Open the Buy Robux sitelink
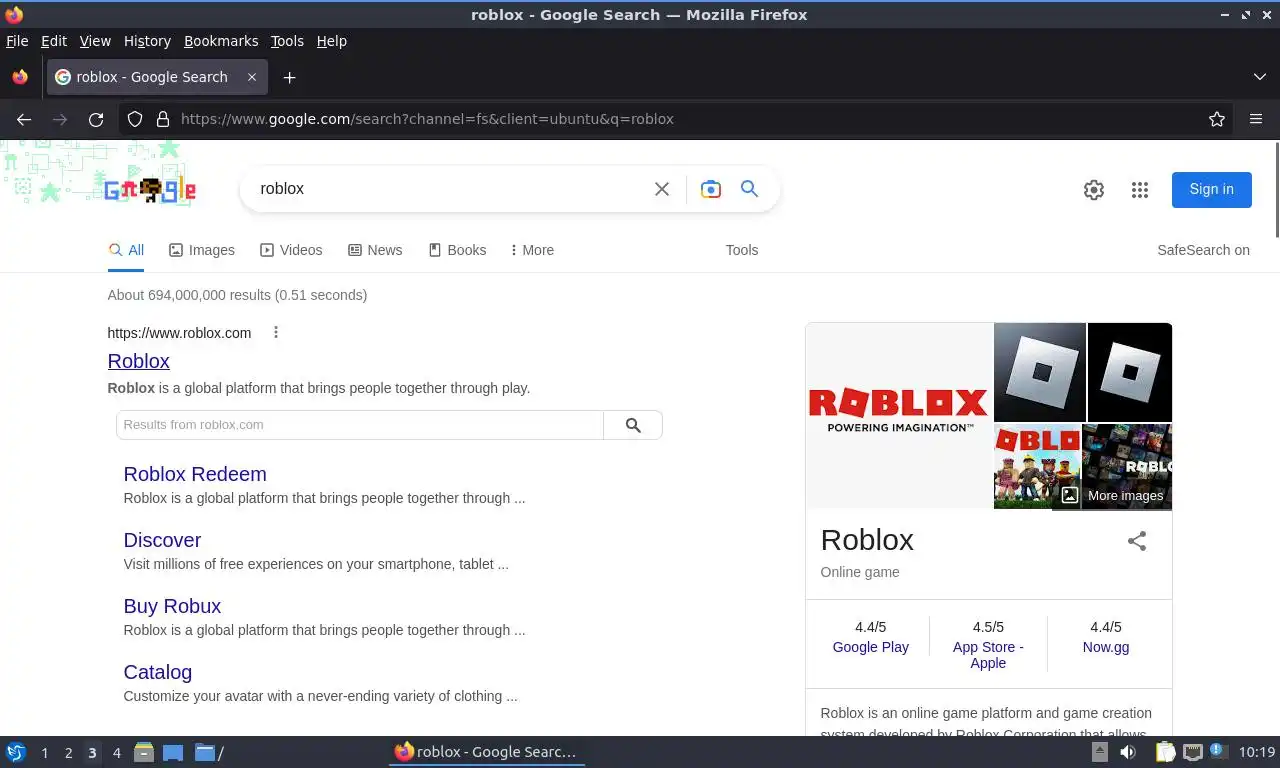The image size is (1280, 768). 172,606
